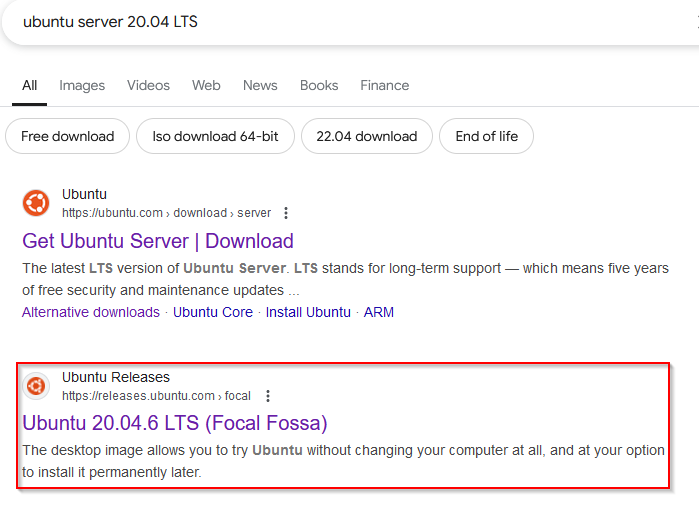Click the Ubuntu Releases favicon icon

[x=36, y=386]
